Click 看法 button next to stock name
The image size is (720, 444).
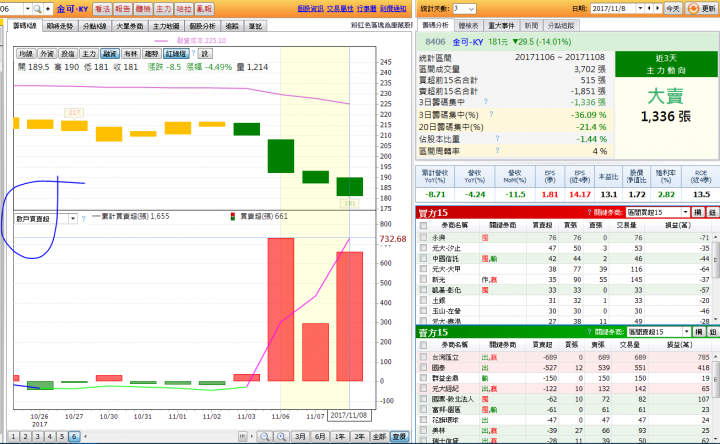[102, 9]
